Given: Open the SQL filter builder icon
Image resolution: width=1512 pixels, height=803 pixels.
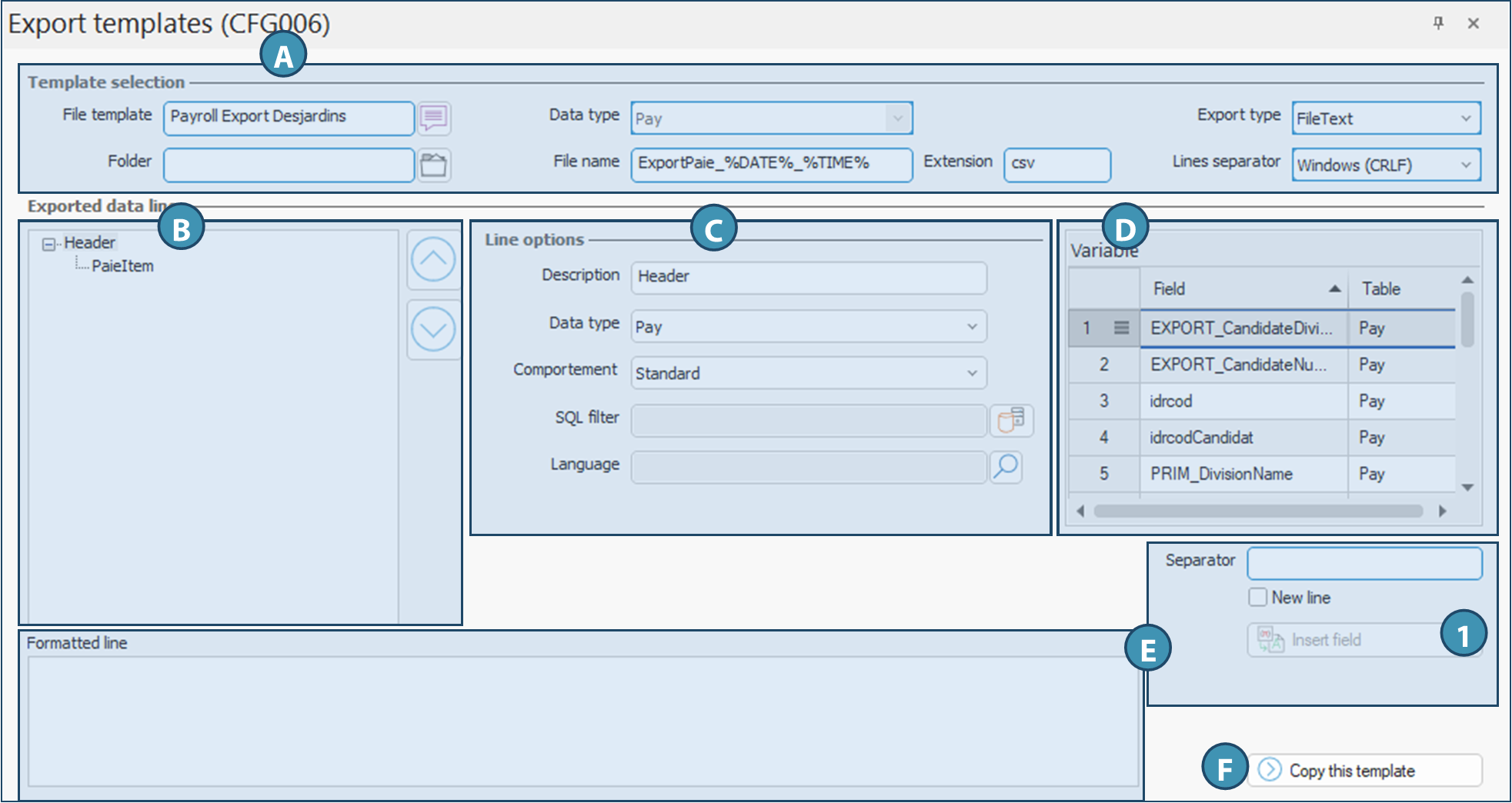Looking at the screenshot, I should (x=1011, y=421).
